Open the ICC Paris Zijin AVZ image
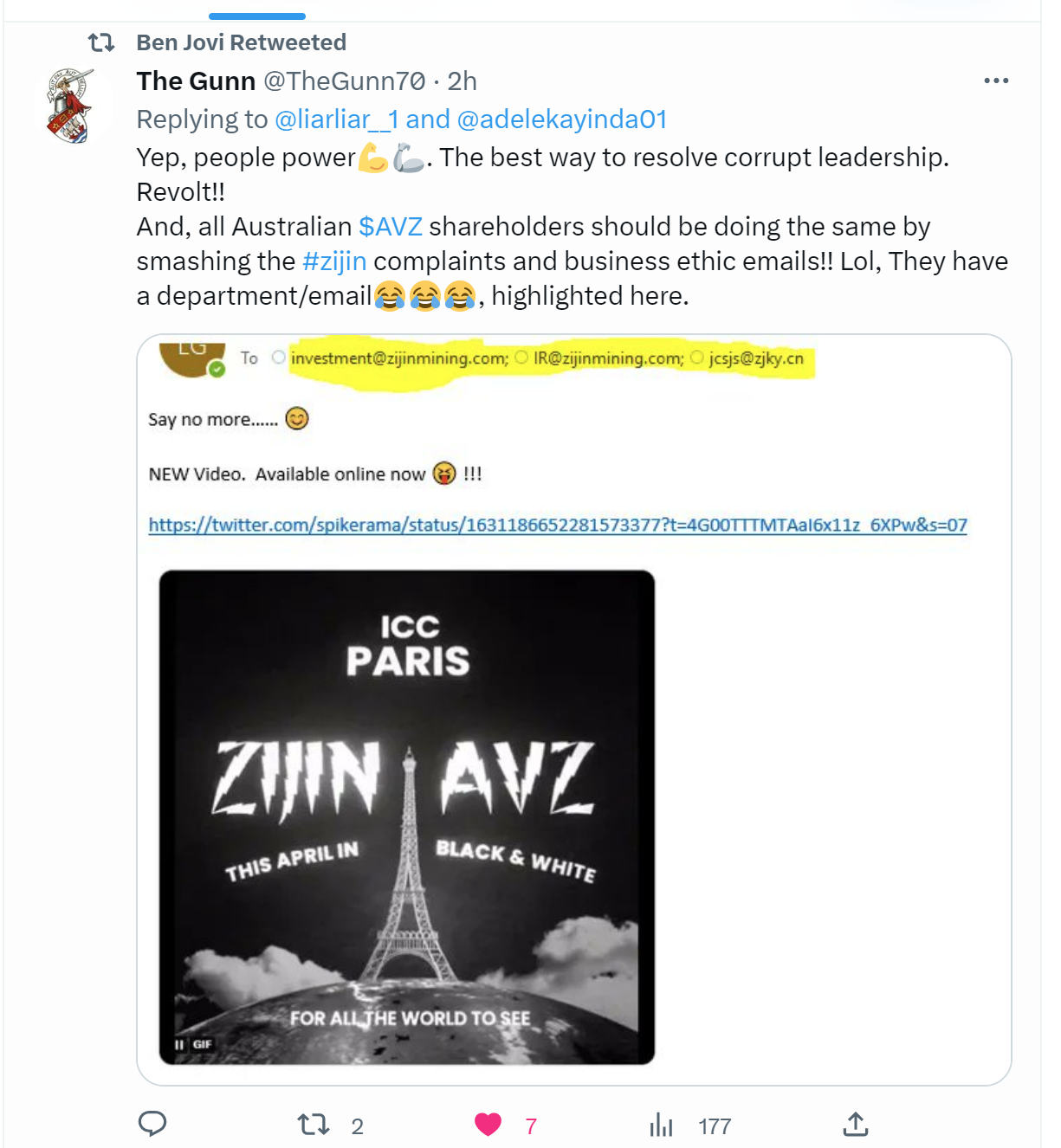The height and width of the screenshot is (1148, 1061). pos(406,817)
